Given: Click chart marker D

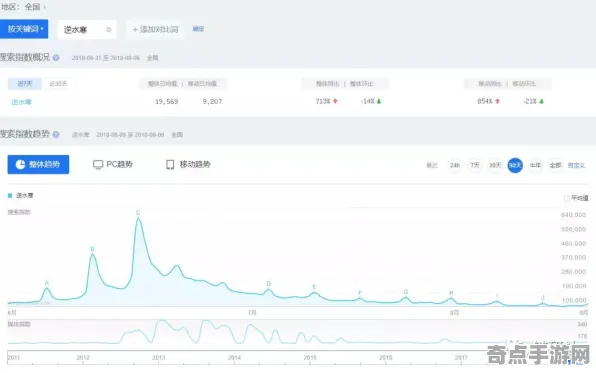Looking at the screenshot, I should point(269,284).
